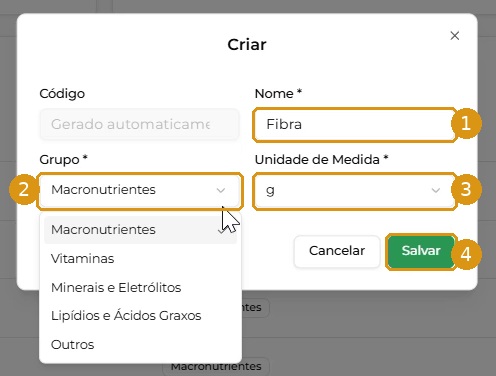Viewport: 496px width, 376px height.
Task: Save the nutrient with the green Salvar button
Action: point(421,251)
